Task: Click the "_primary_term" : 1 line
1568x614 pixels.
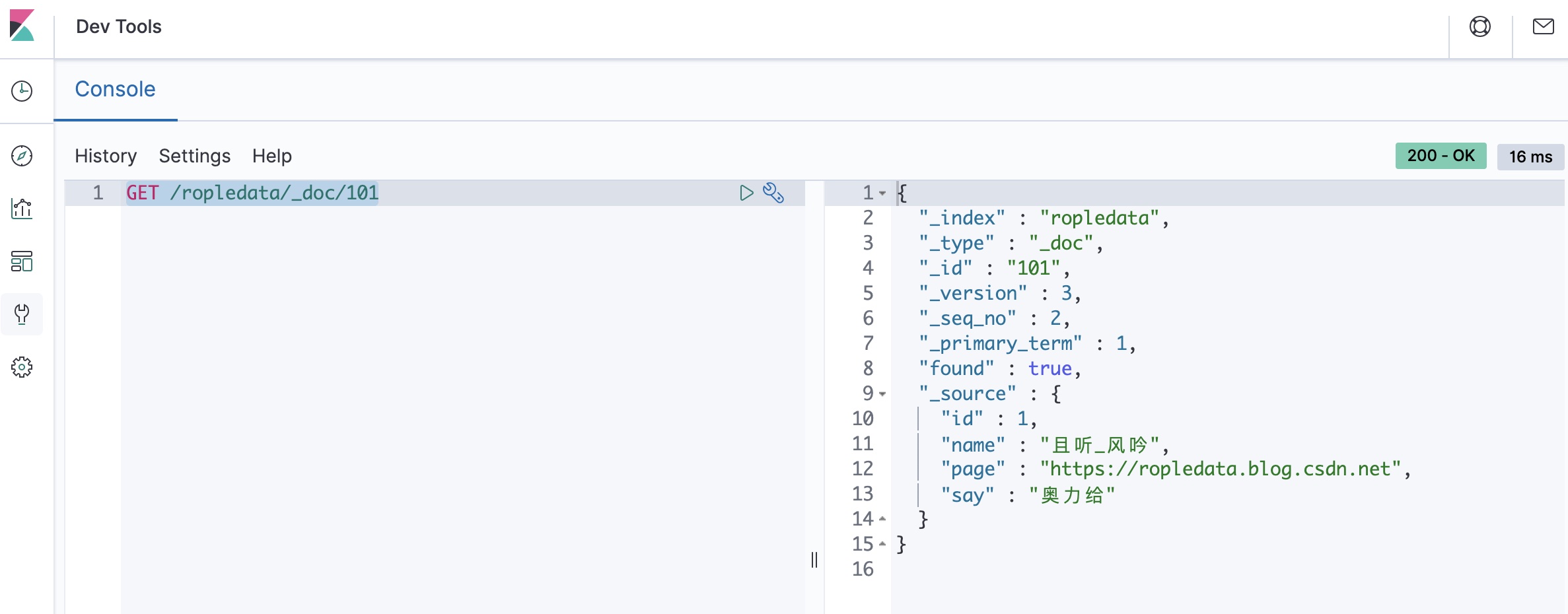Action: pos(1027,343)
